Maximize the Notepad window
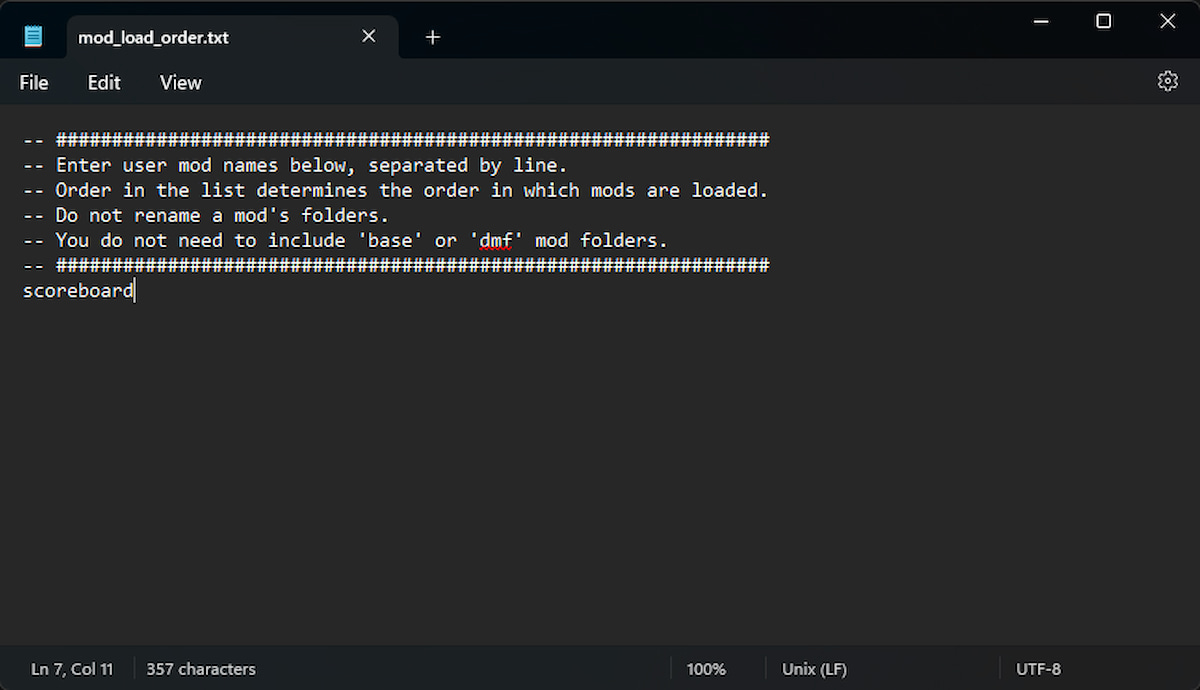 1104,21
